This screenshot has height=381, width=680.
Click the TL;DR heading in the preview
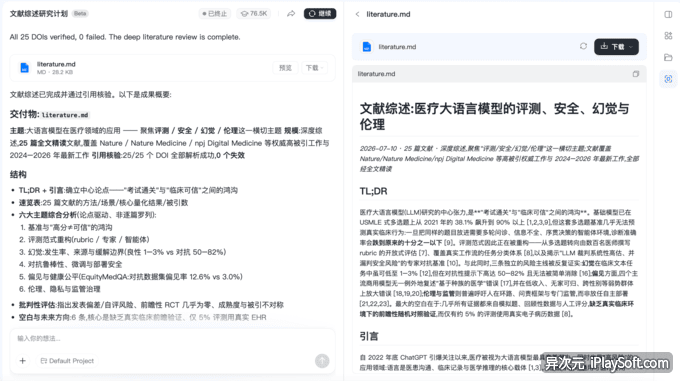pyautogui.click(x=373, y=191)
